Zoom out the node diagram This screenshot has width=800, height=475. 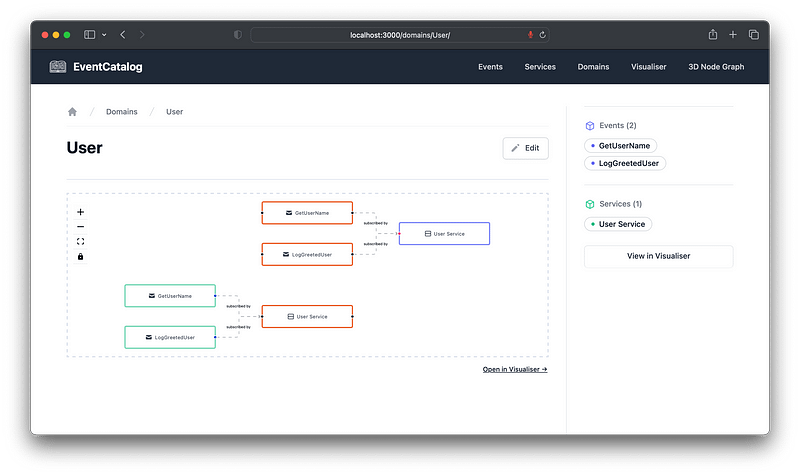click(x=80, y=227)
